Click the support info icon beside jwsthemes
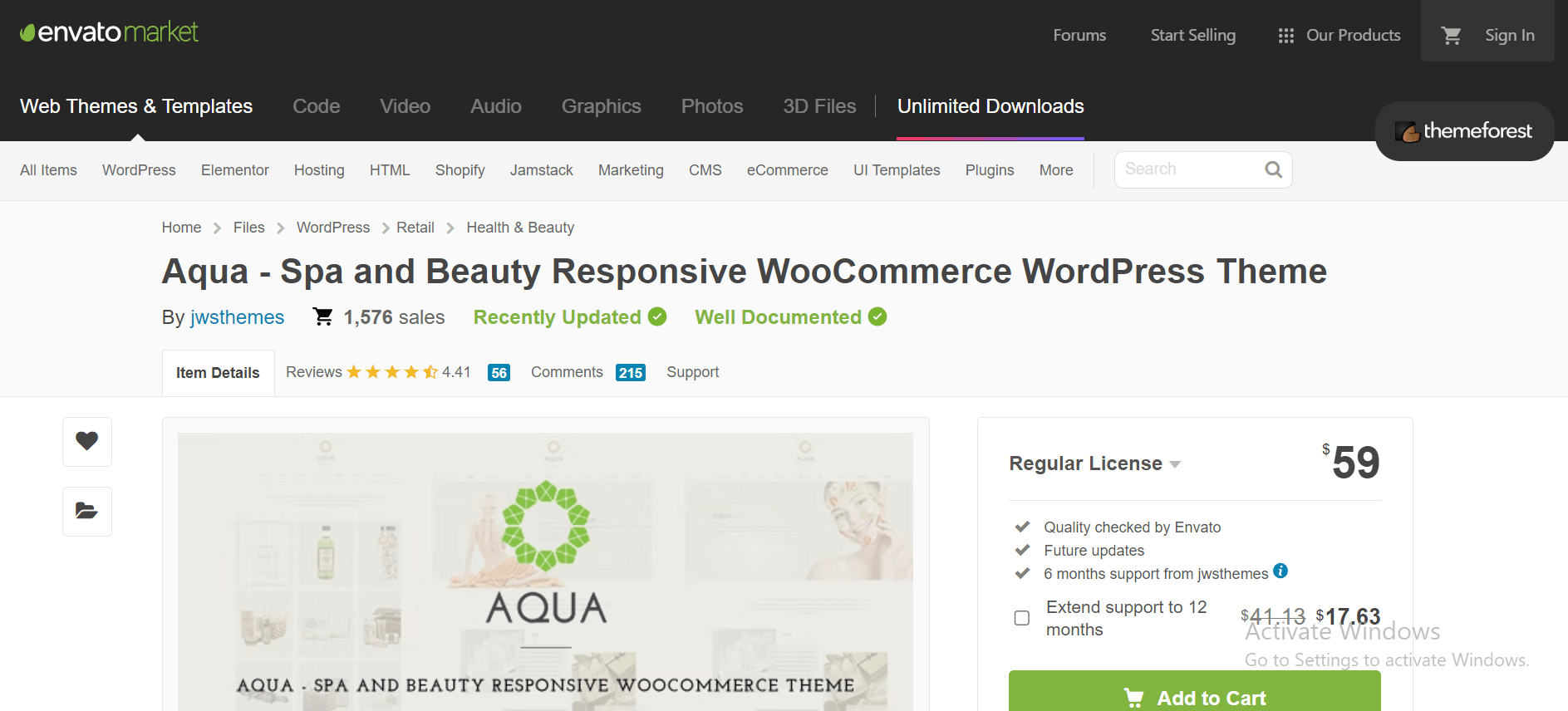Viewport: 1568px width, 711px height. (1280, 571)
